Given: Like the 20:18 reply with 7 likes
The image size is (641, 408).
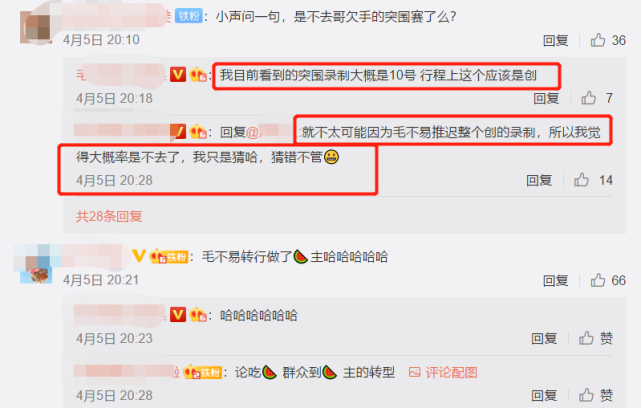Looking at the screenshot, I should coord(589,98).
